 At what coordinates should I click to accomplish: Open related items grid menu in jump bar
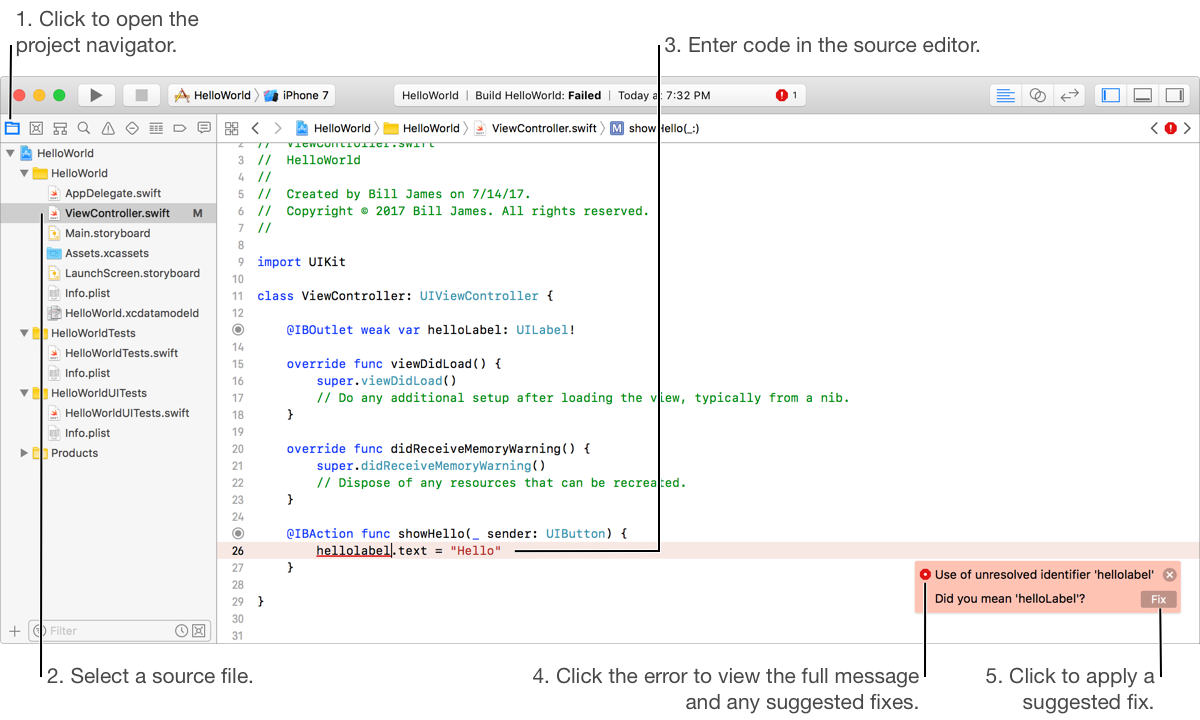click(x=232, y=128)
